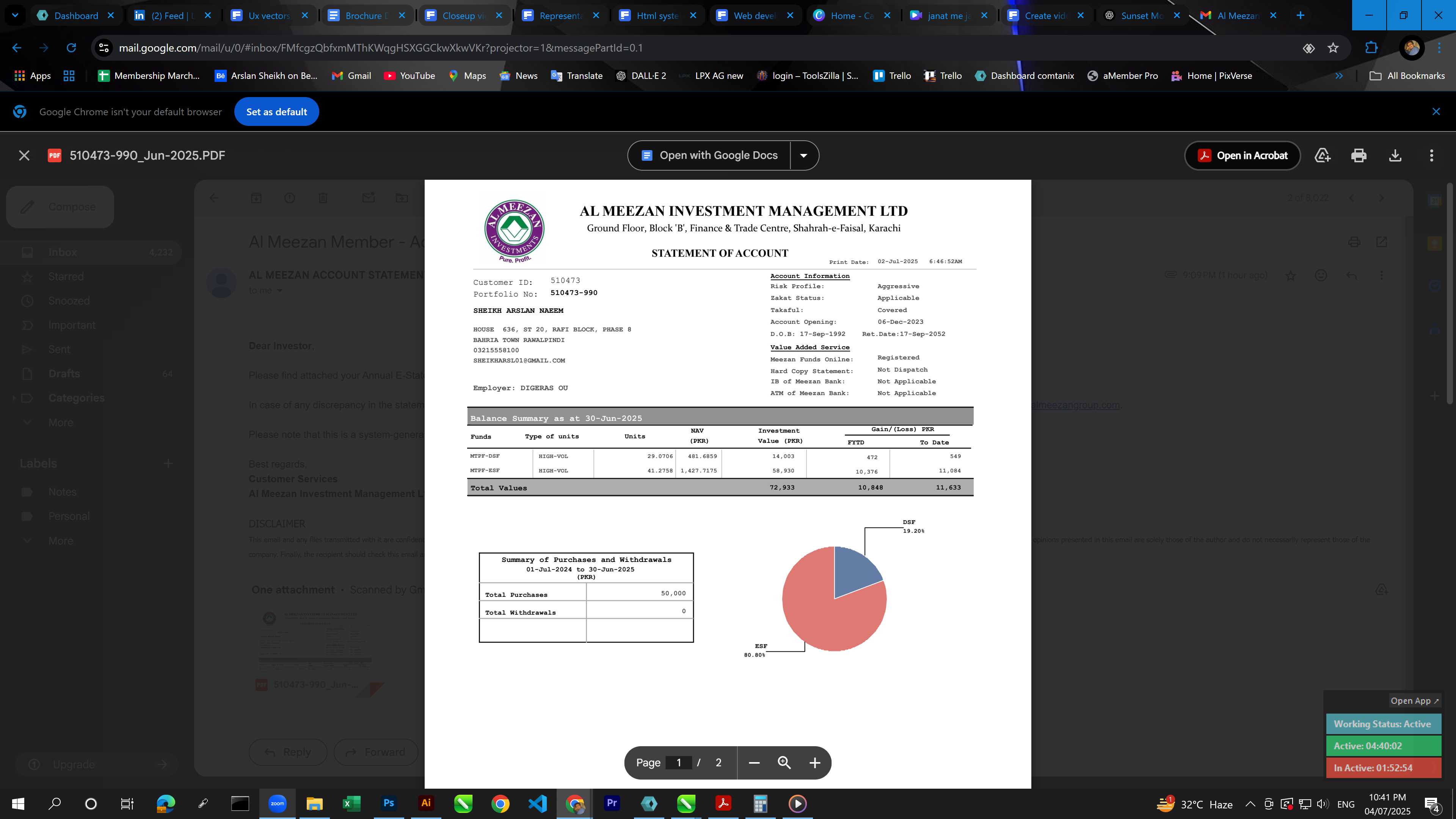Edit the current page number field
1456x819 pixels.
tap(679, 763)
